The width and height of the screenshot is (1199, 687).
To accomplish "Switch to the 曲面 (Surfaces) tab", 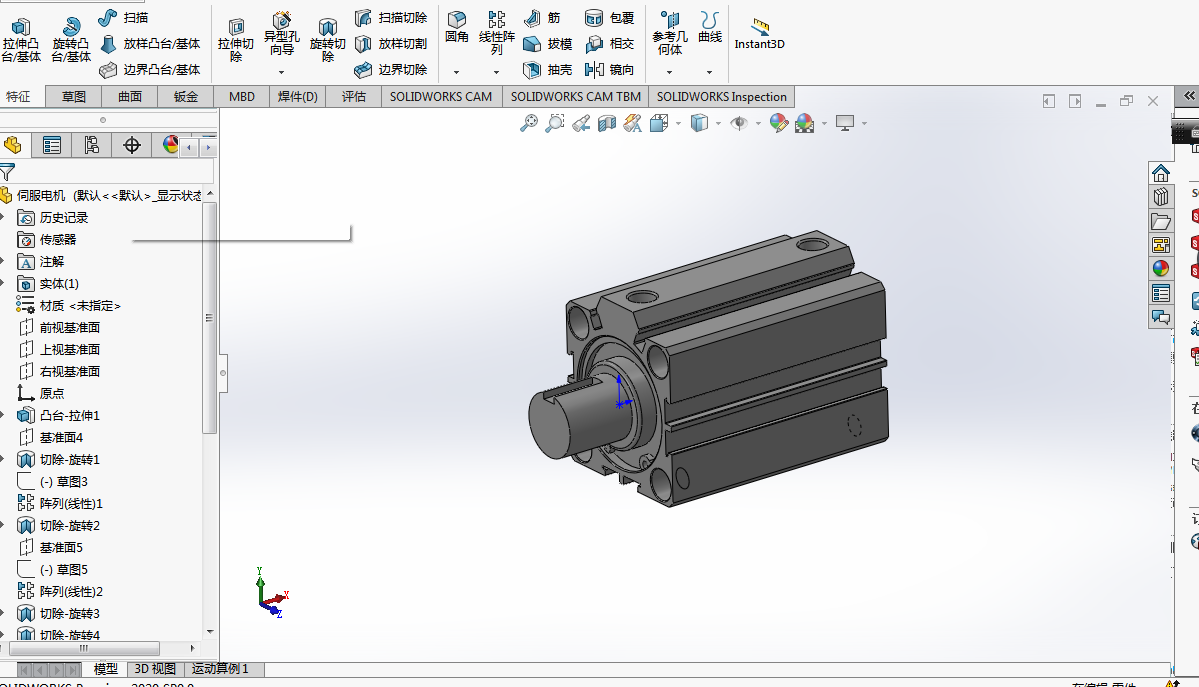I will click(130, 96).
